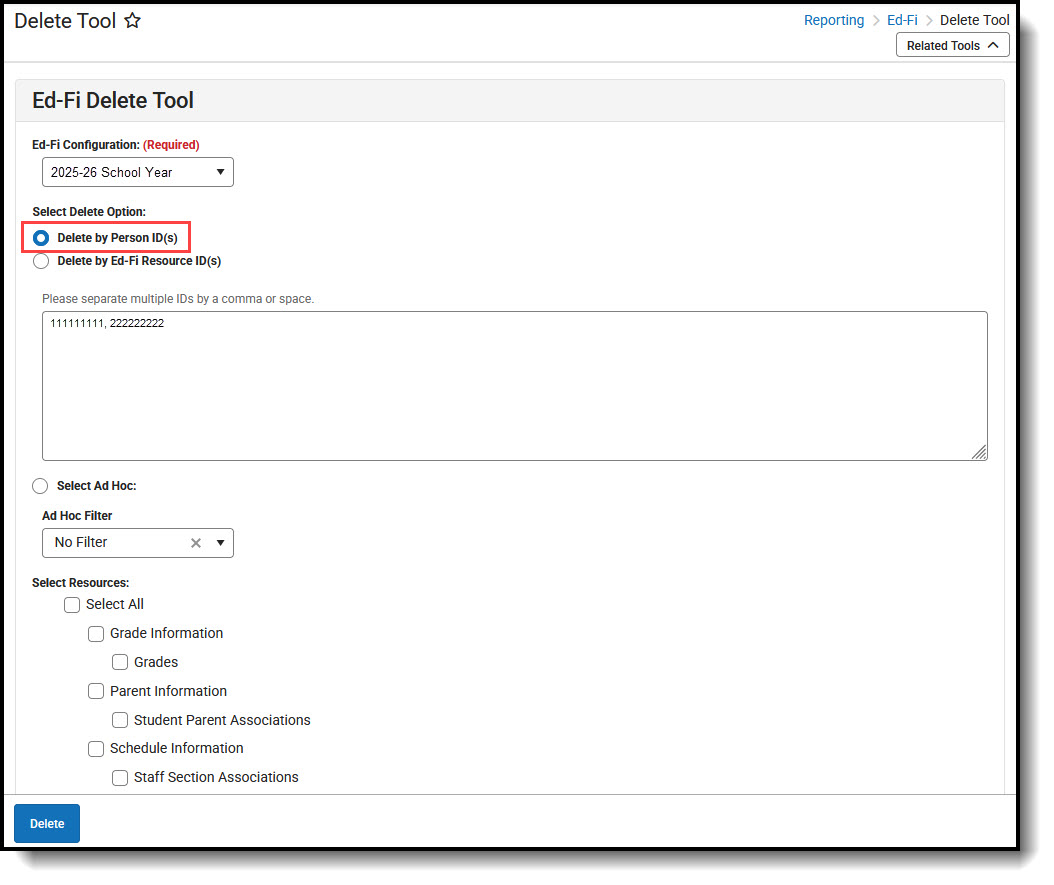Click the Ad Hoc Filter label
Image resolution: width=1054 pixels, height=885 pixels.
(x=77, y=515)
